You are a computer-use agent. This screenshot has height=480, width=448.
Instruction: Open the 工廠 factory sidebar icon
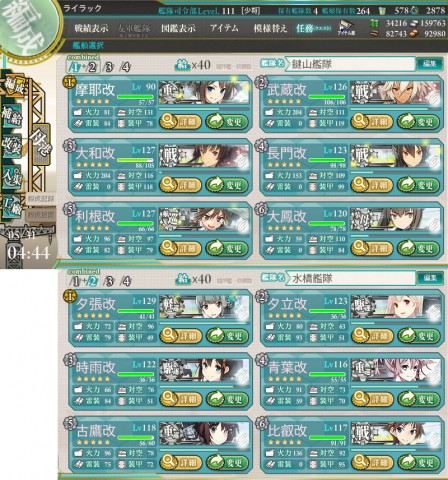12,206
